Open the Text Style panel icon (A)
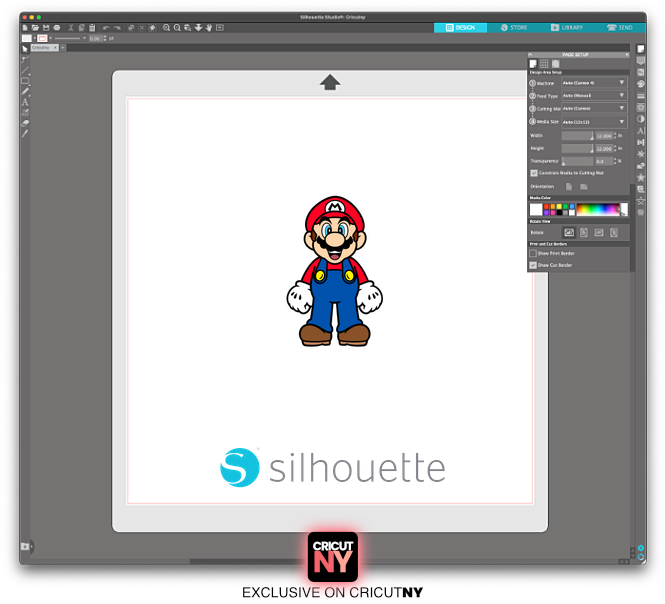The height and width of the screenshot is (604, 665). [641, 131]
